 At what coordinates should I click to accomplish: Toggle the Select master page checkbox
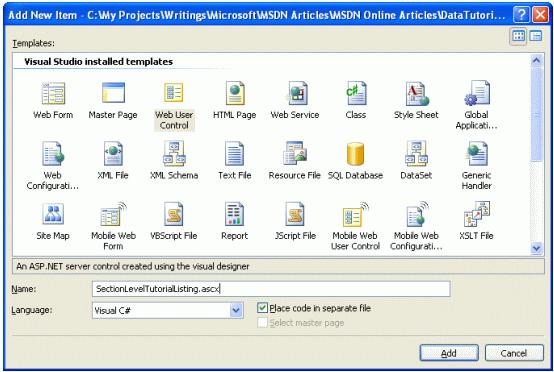coord(262,323)
